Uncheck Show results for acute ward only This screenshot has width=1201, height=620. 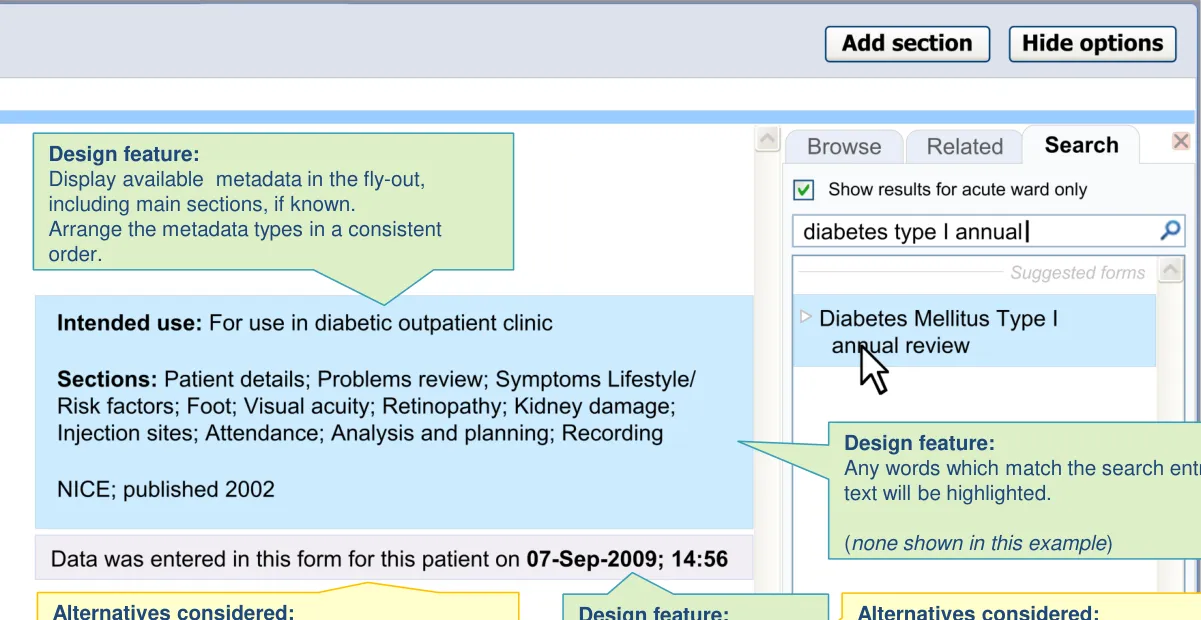pyautogui.click(x=803, y=190)
